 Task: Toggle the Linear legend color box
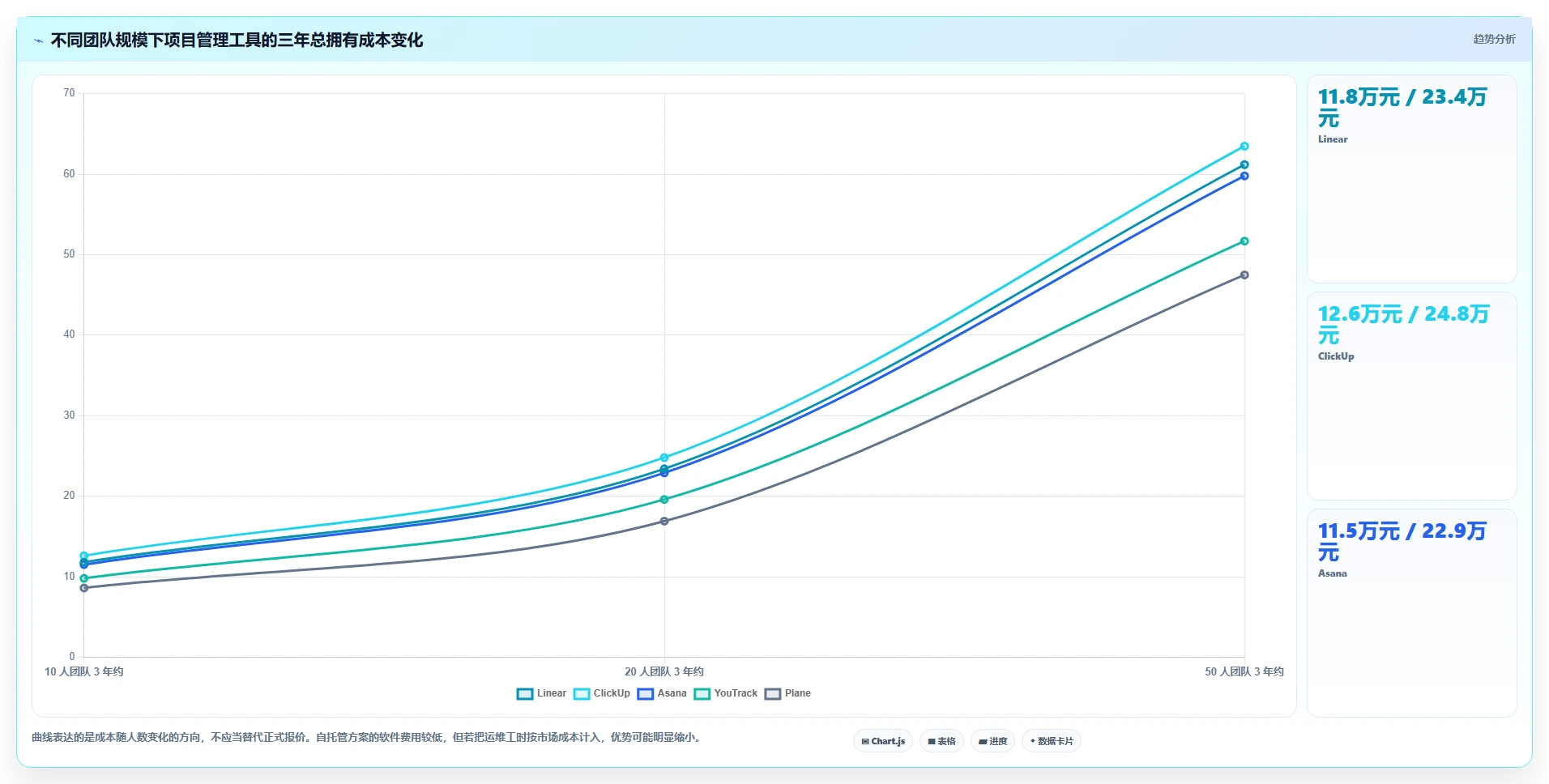point(525,693)
